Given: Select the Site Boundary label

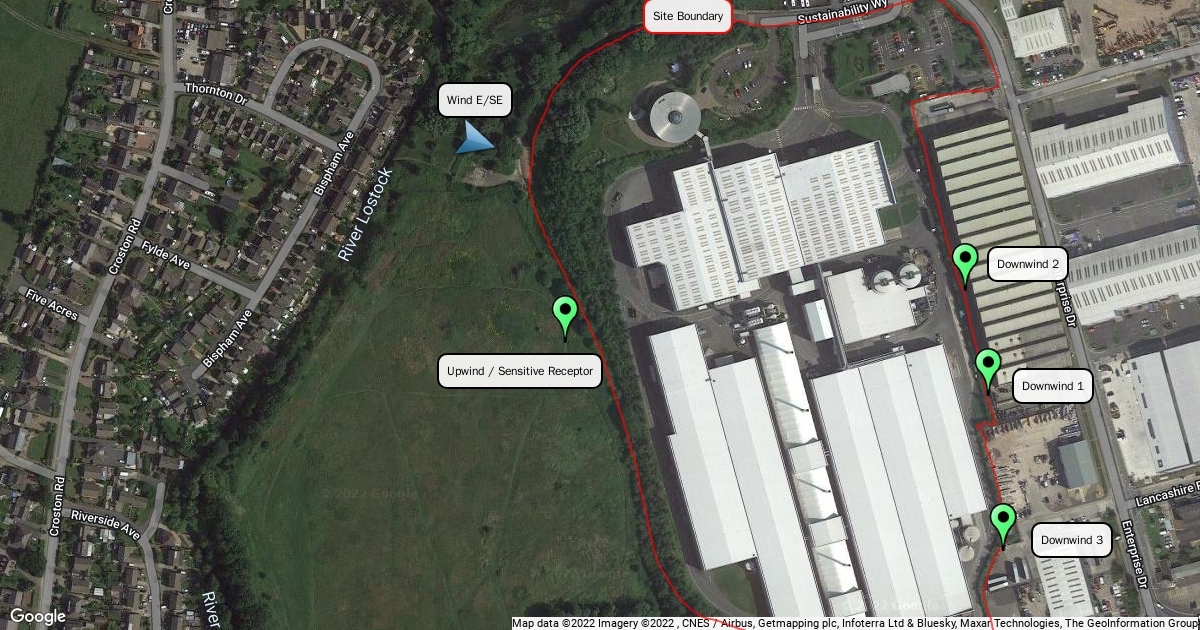Looking at the screenshot, I should pyautogui.click(x=688, y=17).
